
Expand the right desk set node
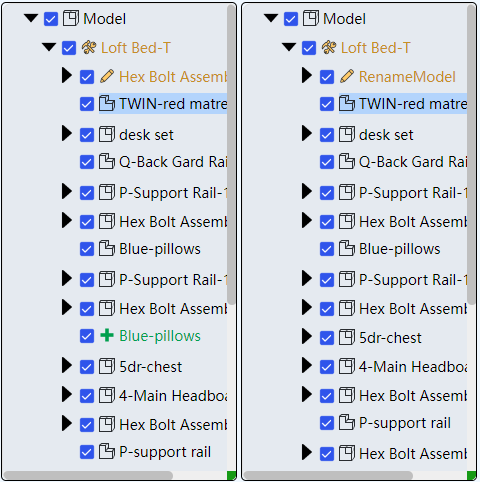[x=307, y=133]
